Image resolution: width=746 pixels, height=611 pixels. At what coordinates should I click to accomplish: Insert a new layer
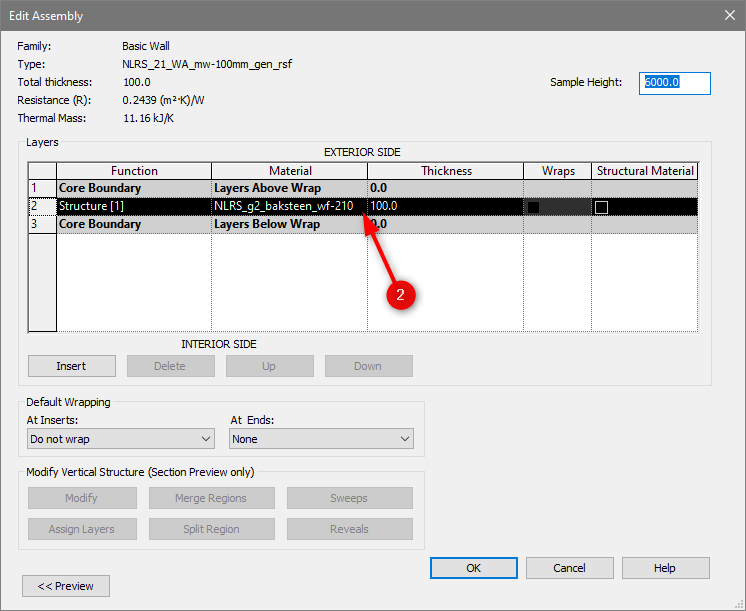(71, 366)
